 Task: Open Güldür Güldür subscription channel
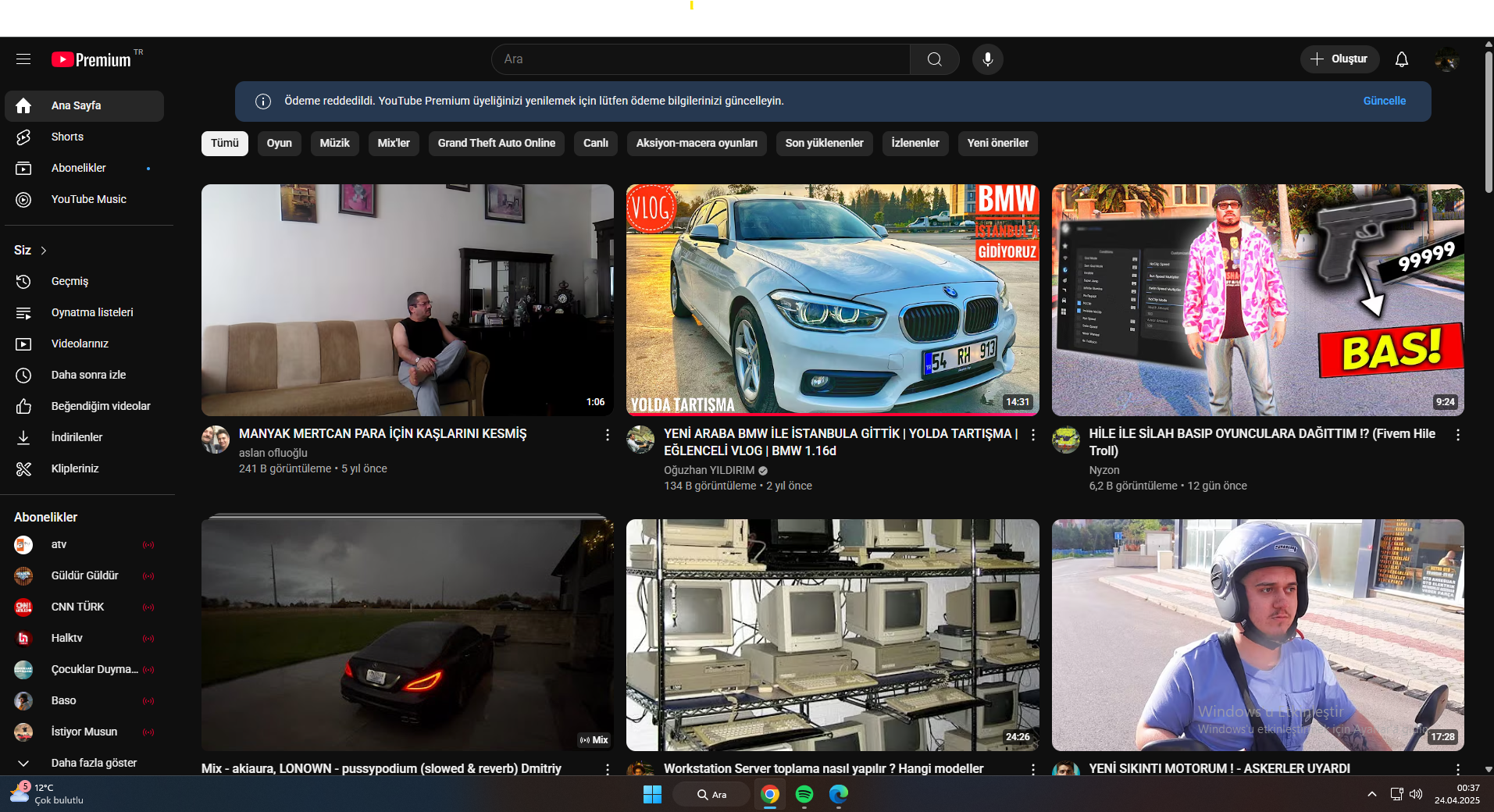(84, 575)
